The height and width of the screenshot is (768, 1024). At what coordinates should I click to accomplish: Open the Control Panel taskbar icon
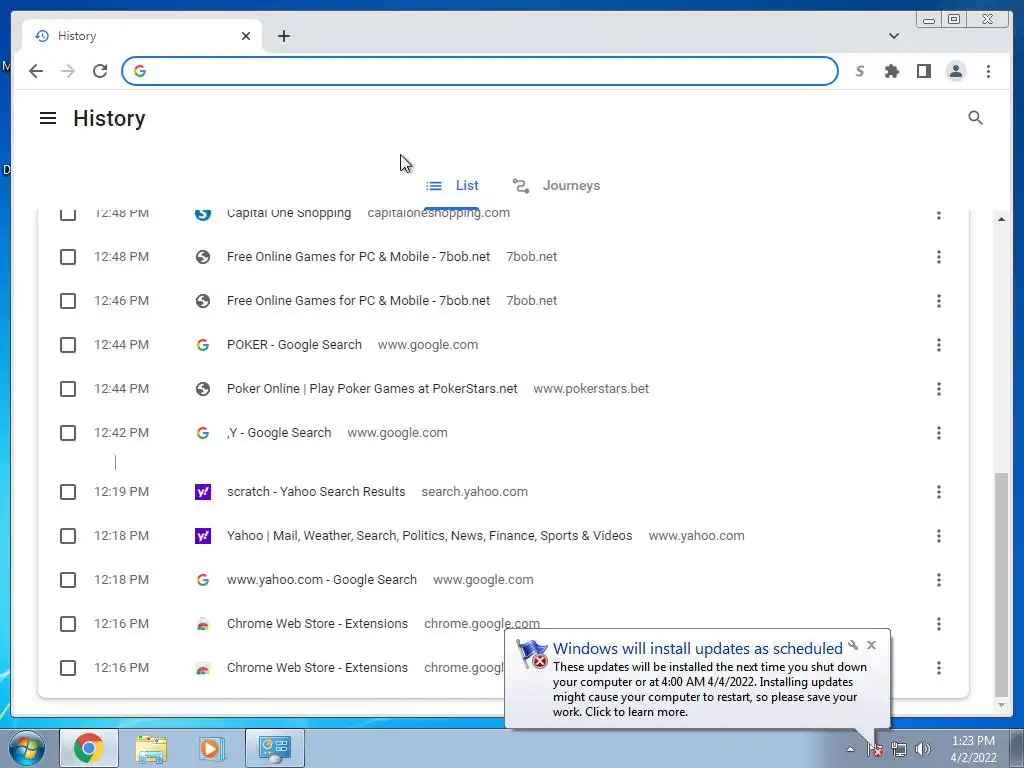pyautogui.click(x=274, y=748)
